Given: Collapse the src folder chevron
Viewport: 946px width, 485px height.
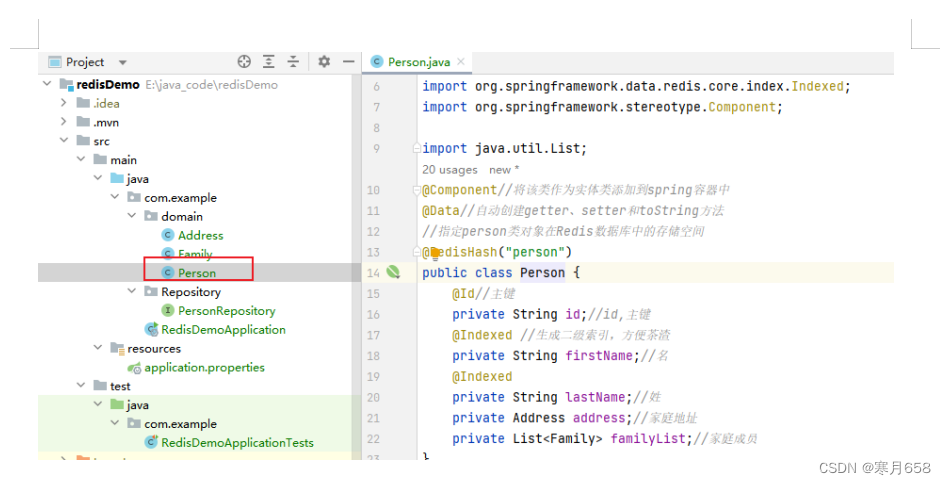Looking at the screenshot, I should [x=64, y=141].
